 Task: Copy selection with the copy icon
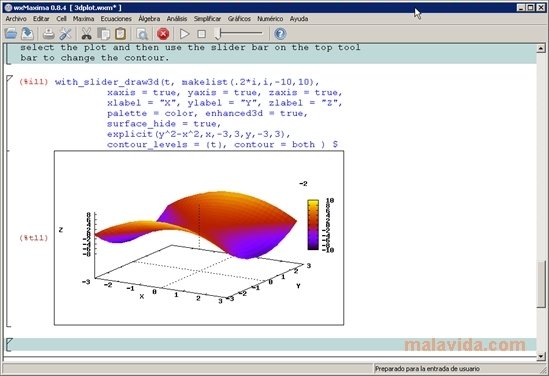[104, 34]
